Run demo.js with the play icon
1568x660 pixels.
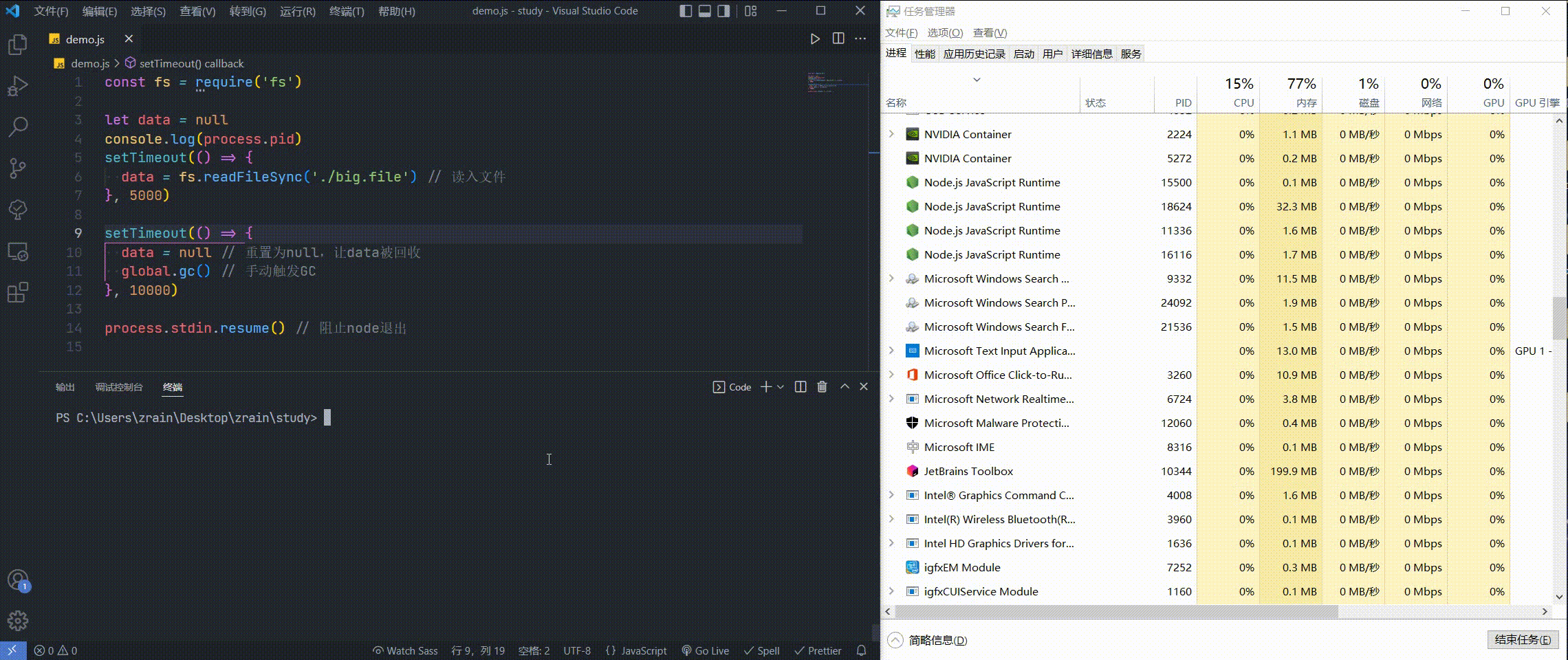coord(815,38)
